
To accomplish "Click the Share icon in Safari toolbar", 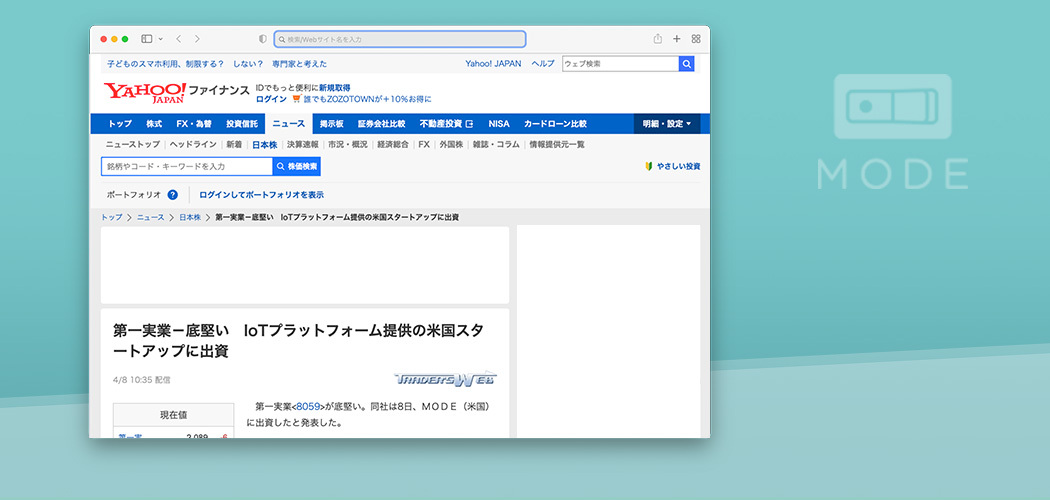I will pyautogui.click(x=658, y=39).
